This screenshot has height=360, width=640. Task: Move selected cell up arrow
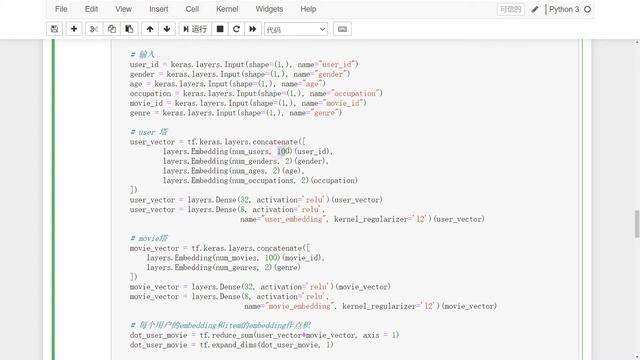150,29
